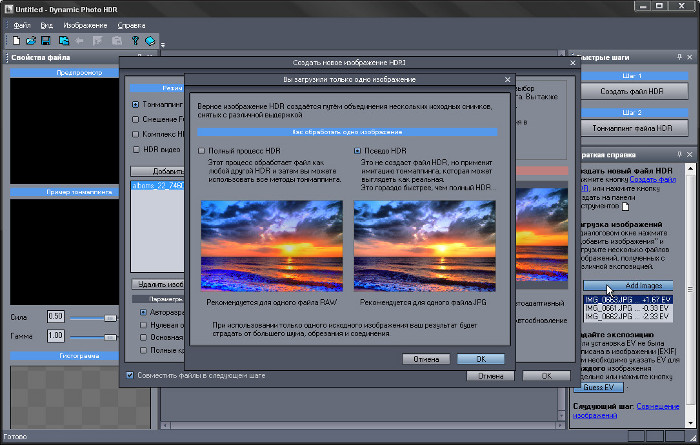Close the Краткая справка panel
This screenshot has width=700, height=445.
[x=688, y=155]
